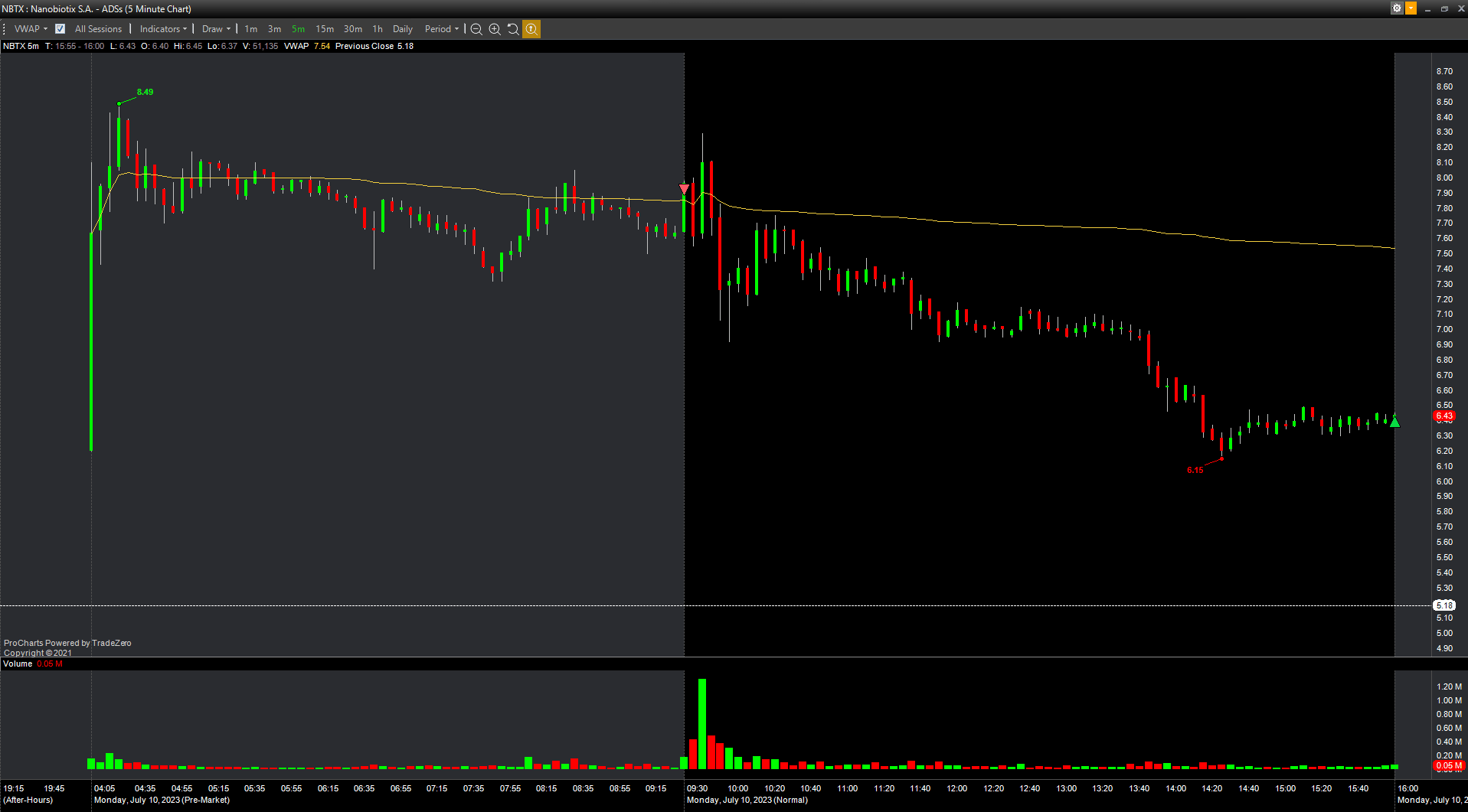
Task: Click the 5.18 previous close price tag
Action: tap(1444, 605)
